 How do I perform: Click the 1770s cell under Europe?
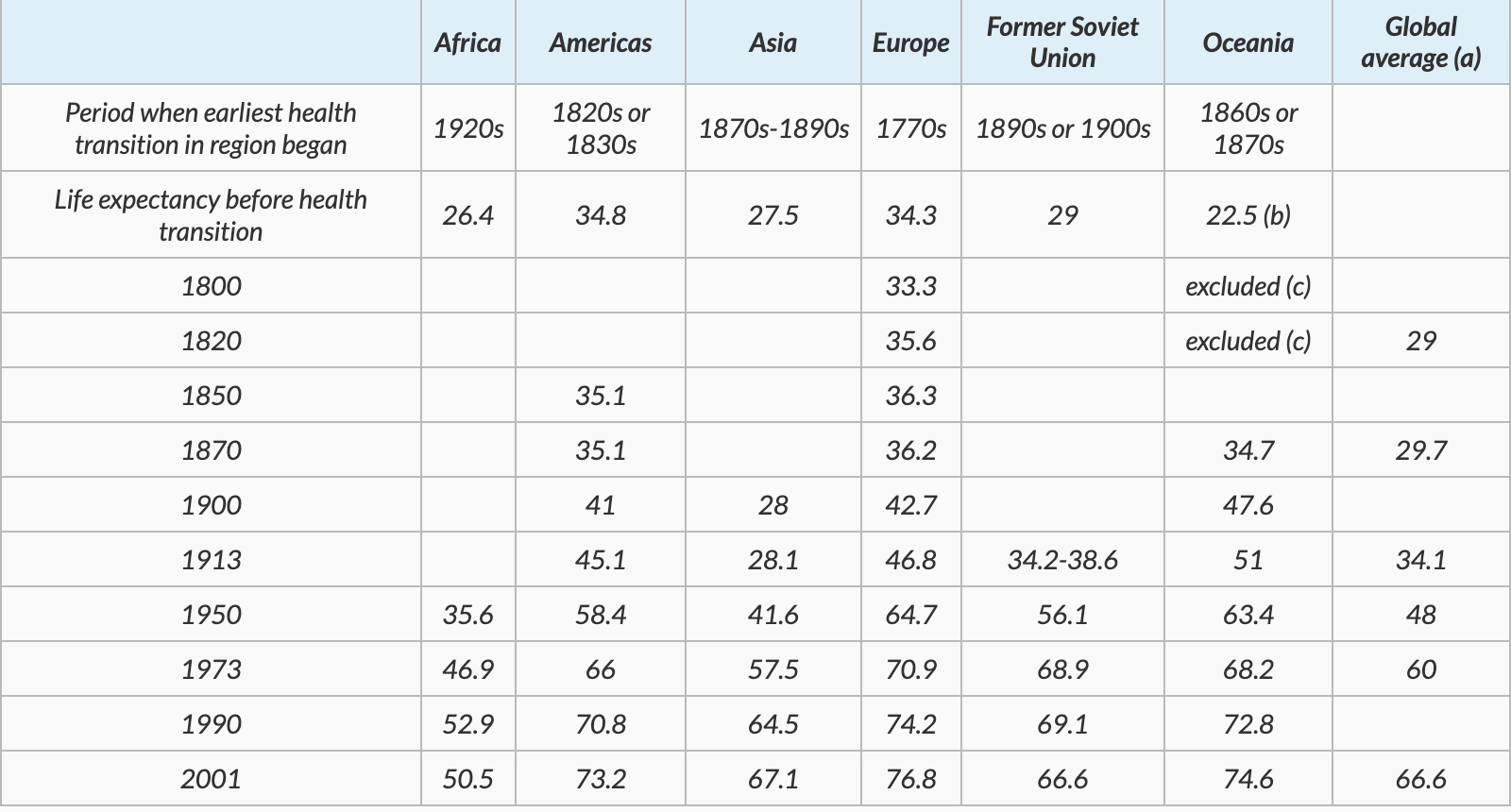(x=910, y=128)
